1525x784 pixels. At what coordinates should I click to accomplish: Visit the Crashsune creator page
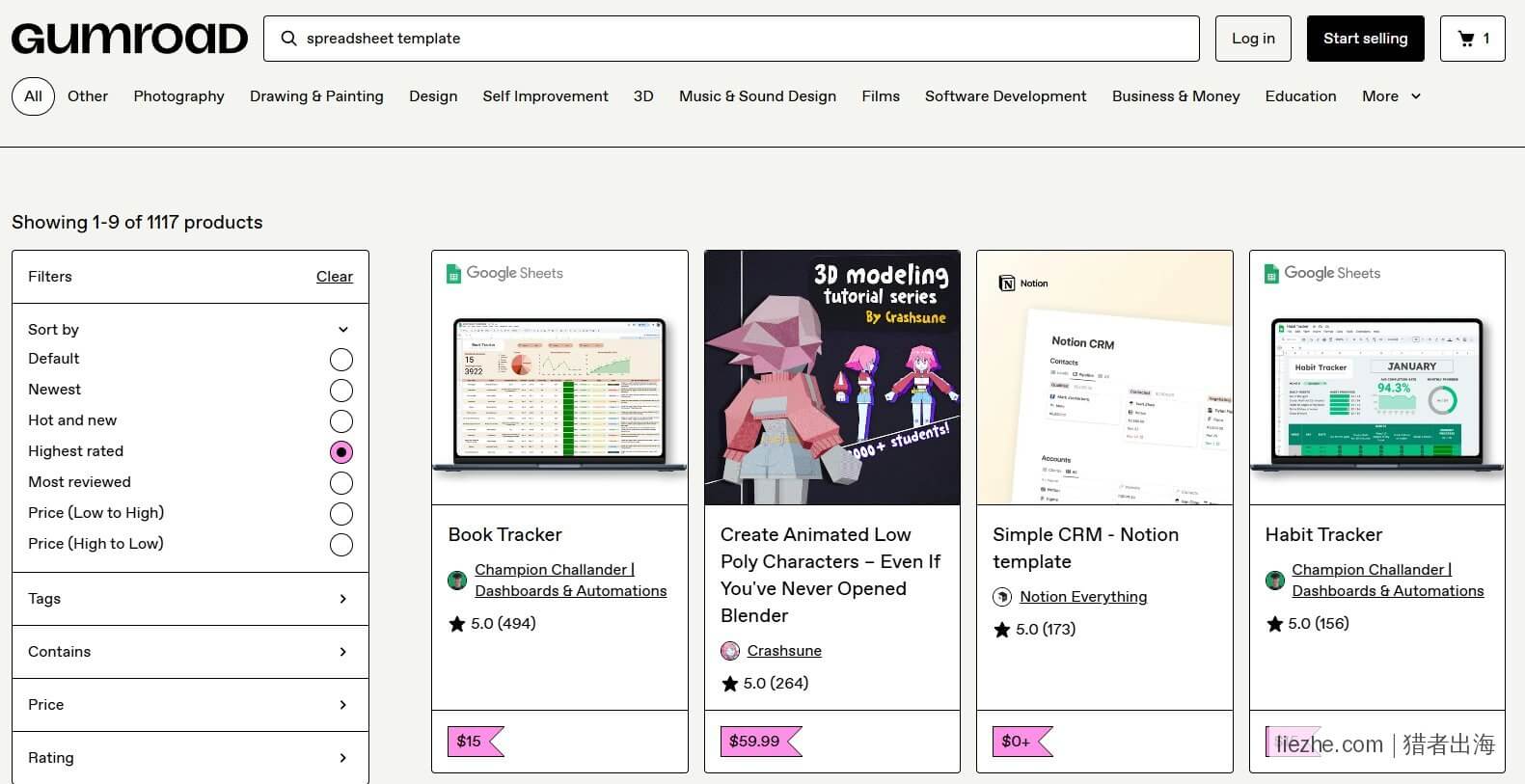(784, 651)
